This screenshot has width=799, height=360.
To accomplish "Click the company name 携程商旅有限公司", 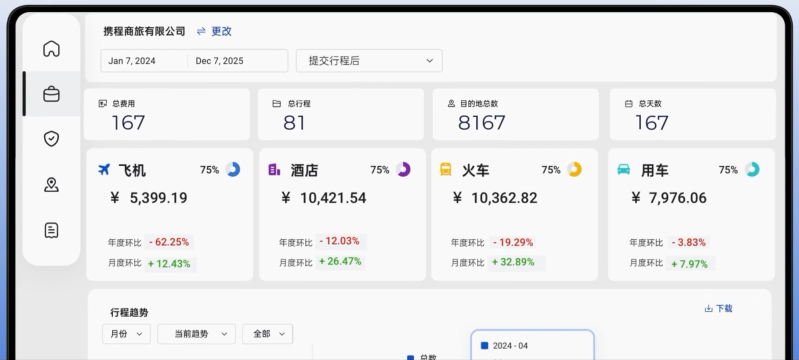I will click(144, 31).
